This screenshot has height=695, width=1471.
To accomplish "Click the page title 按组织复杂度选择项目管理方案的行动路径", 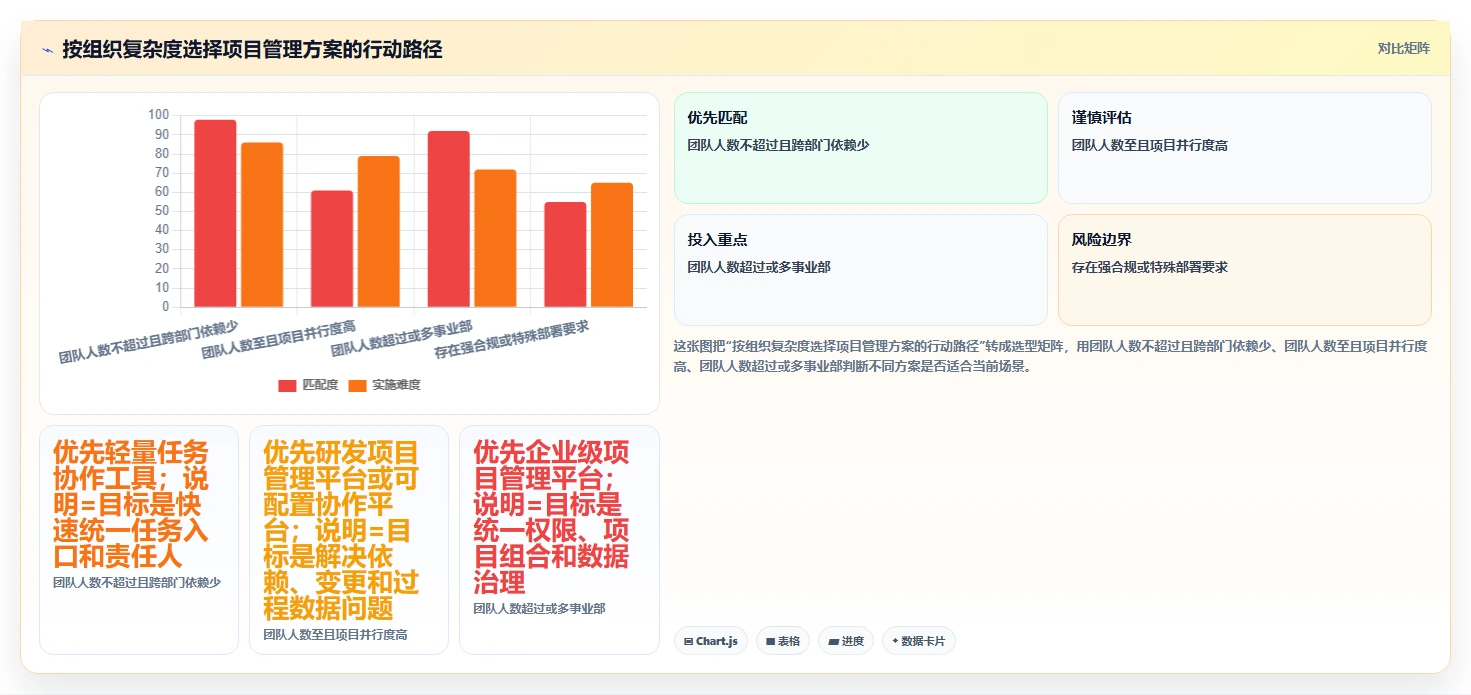I will [x=252, y=49].
